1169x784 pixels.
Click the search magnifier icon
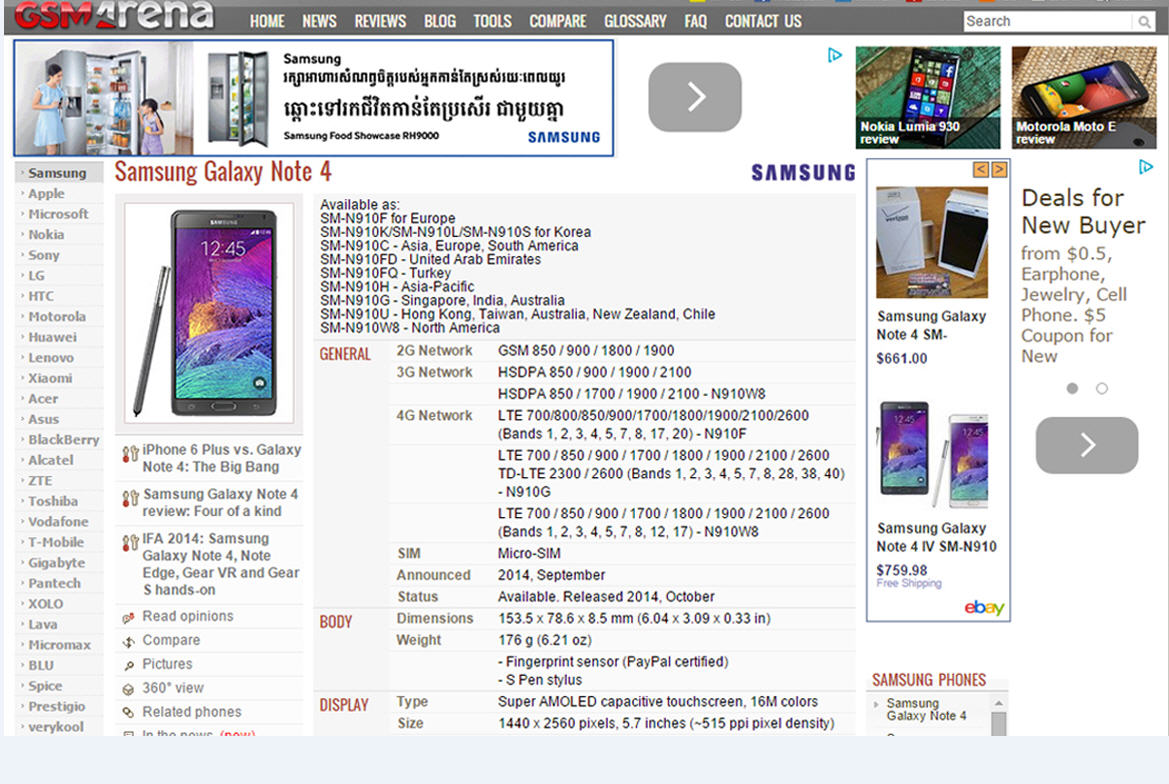click(x=1144, y=22)
